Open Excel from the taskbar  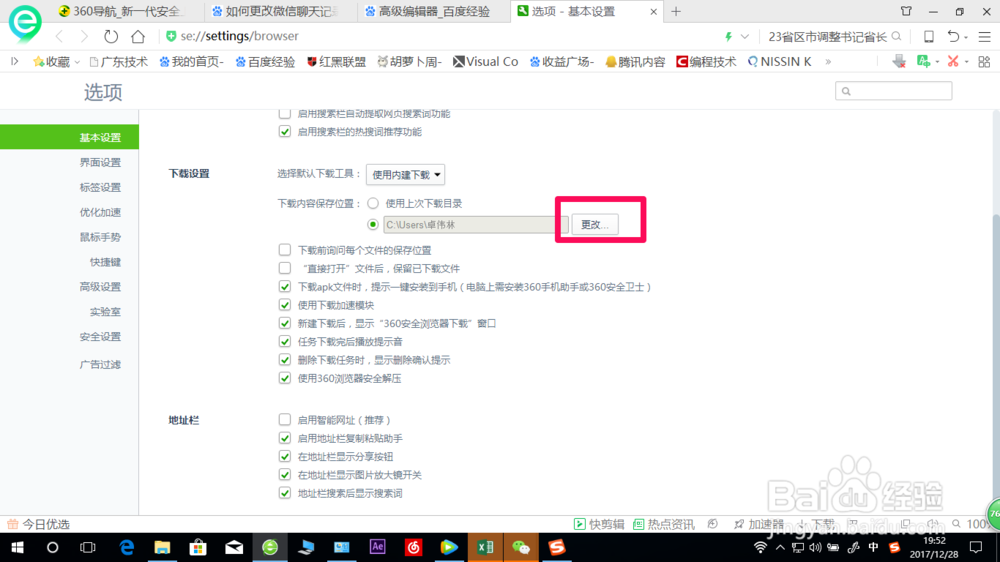(x=485, y=547)
